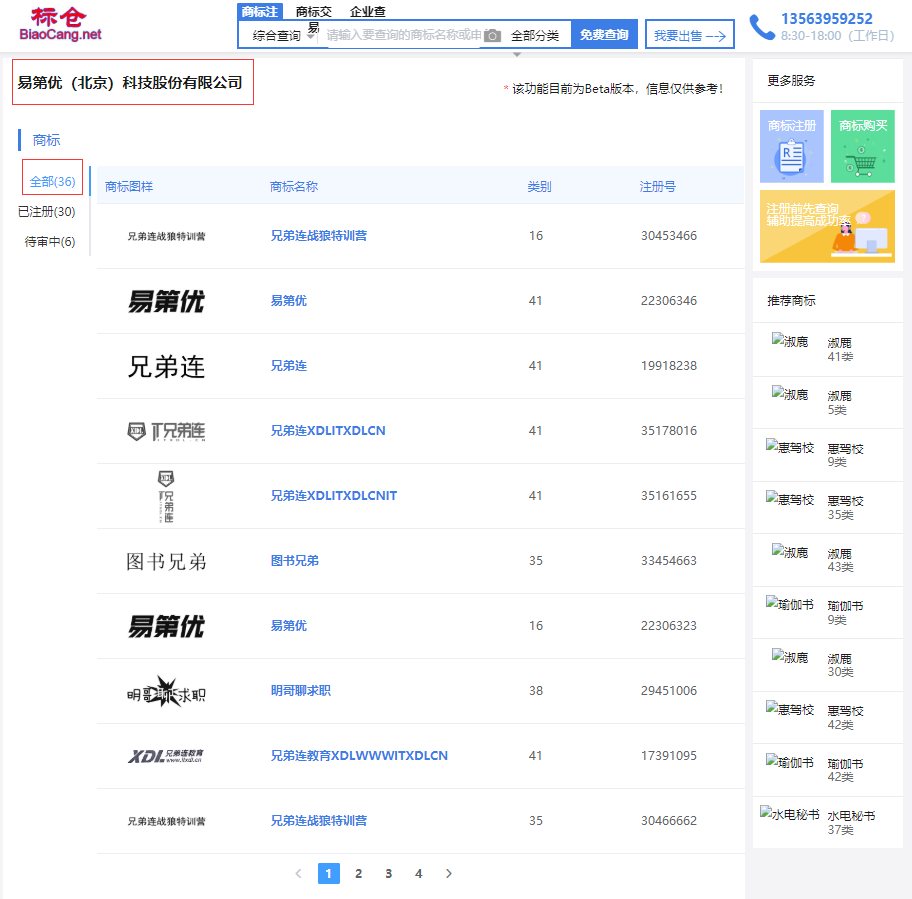Switch to the 商标注 tab

pos(259,11)
